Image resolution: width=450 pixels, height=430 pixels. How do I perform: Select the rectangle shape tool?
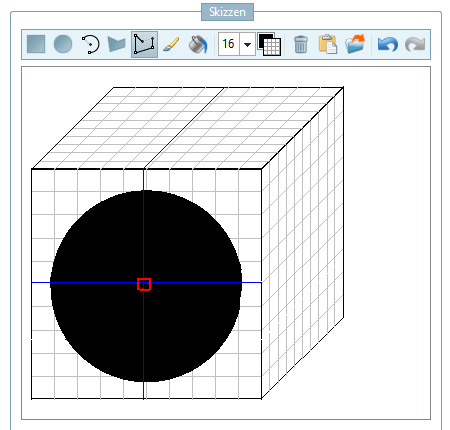pos(36,44)
